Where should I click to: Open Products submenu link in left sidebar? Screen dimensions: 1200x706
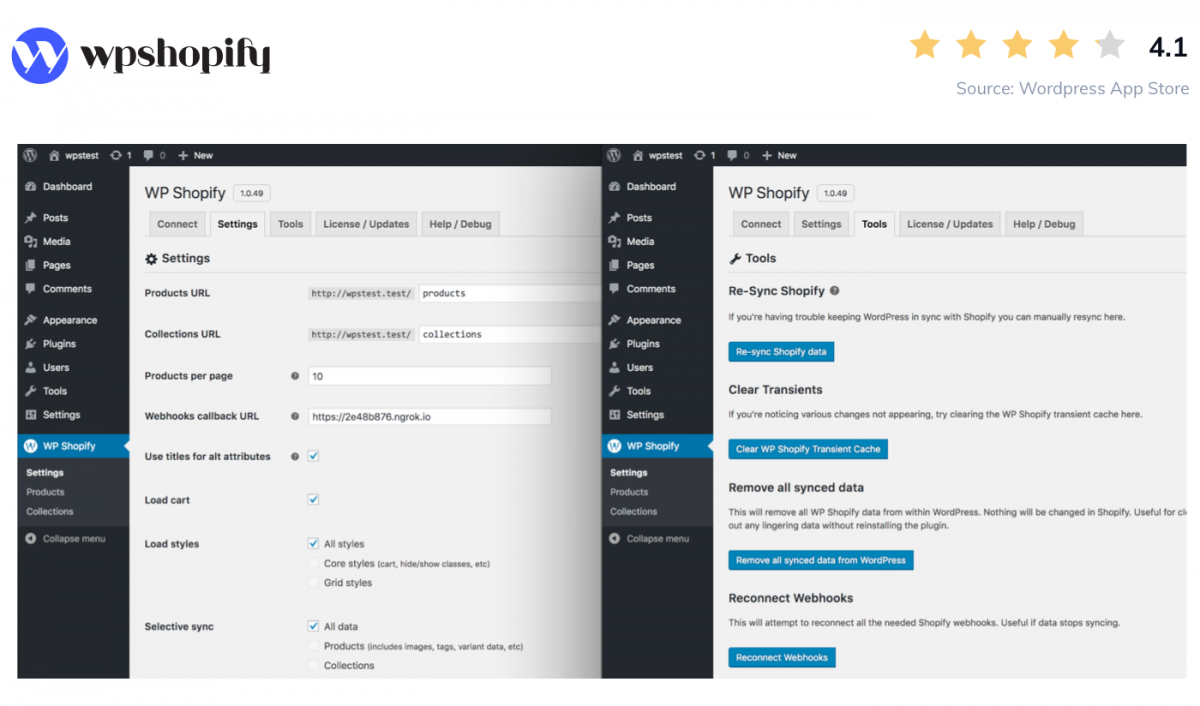click(x=45, y=492)
